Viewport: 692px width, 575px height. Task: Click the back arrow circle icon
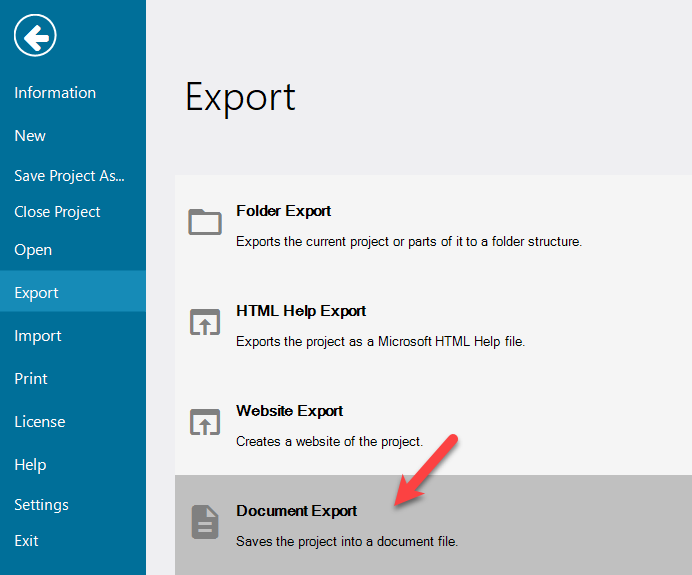pyautogui.click(x=35, y=38)
